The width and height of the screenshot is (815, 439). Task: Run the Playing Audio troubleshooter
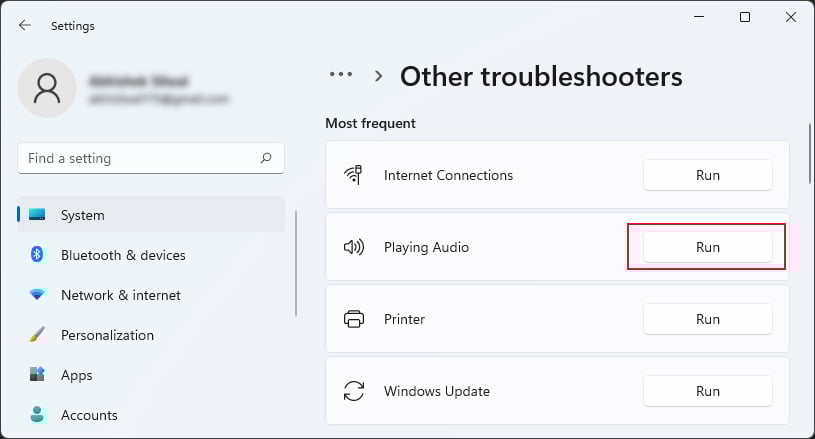pos(707,247)
